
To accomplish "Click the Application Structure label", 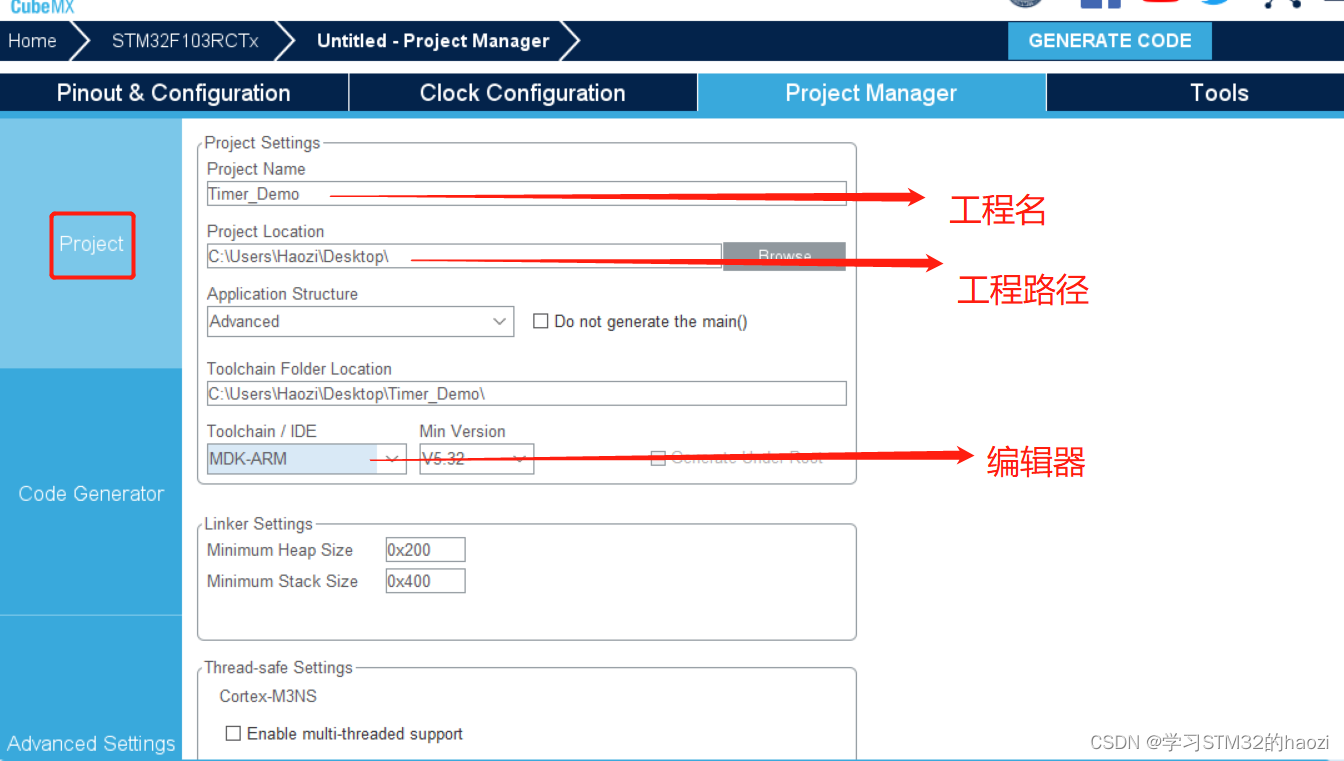I will click(282, 294).
